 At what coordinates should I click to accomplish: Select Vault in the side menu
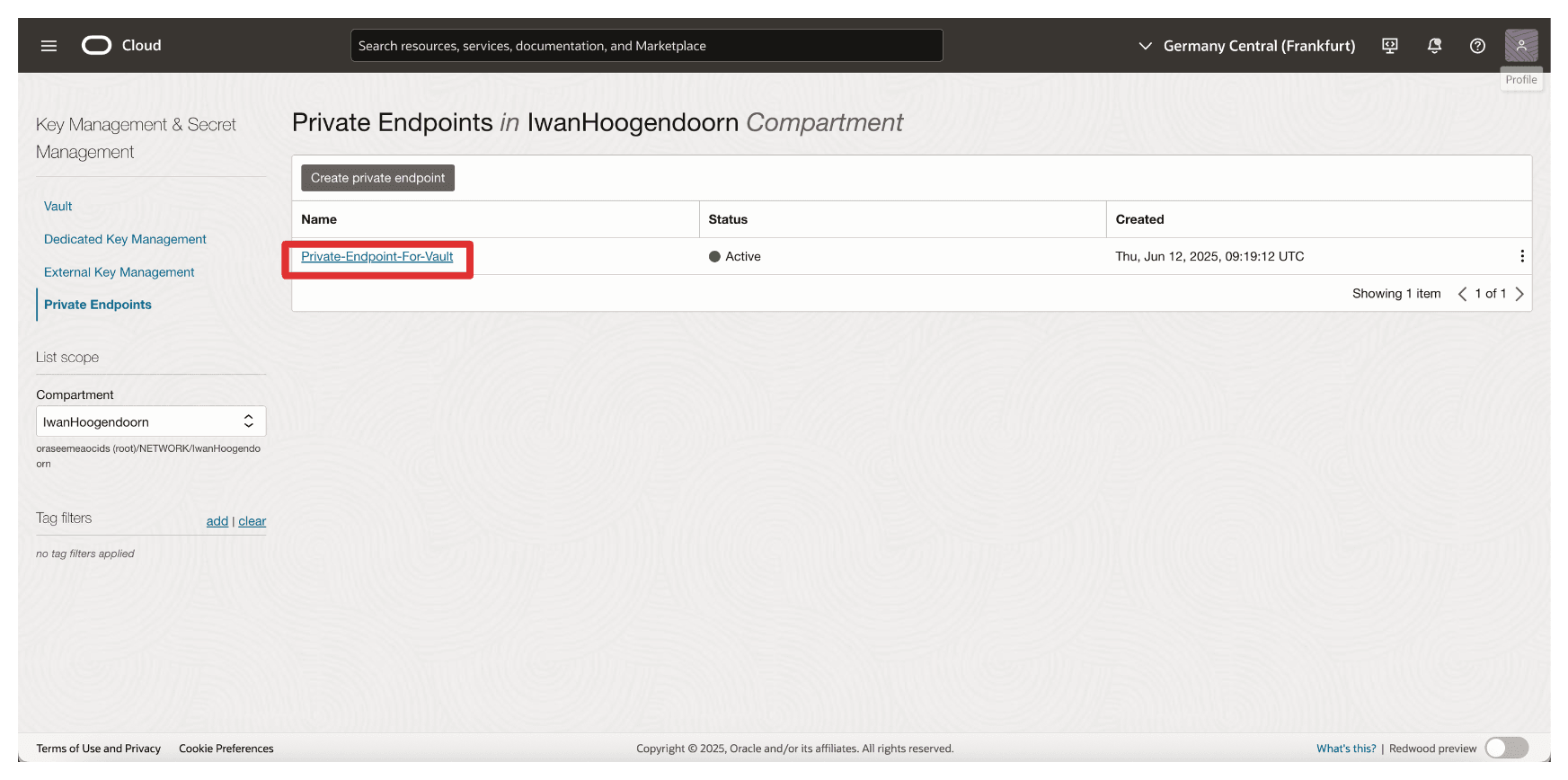pos(58,207)
